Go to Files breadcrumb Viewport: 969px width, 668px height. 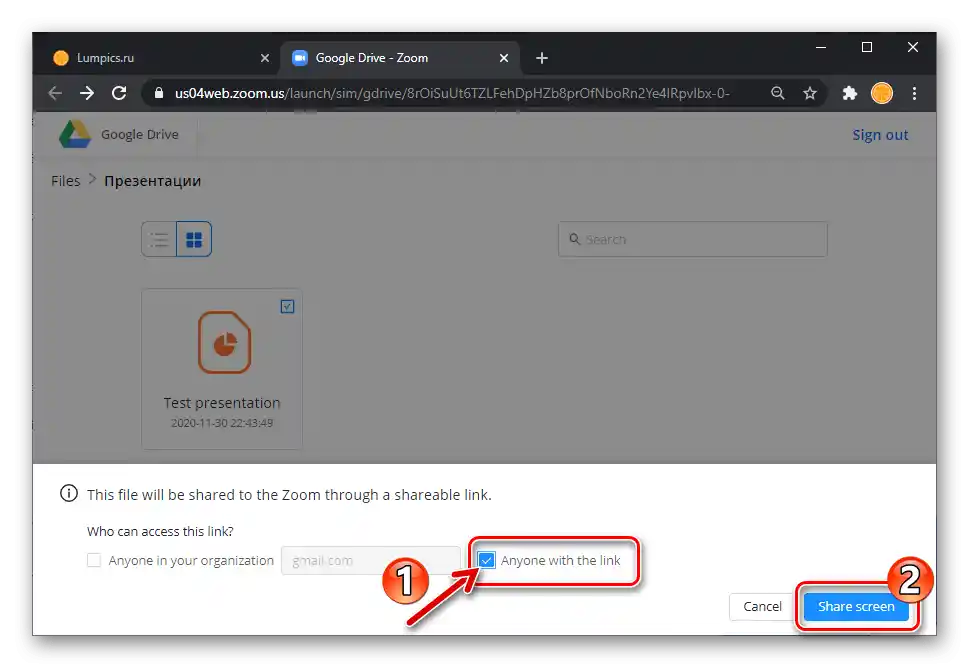point(66,181)
